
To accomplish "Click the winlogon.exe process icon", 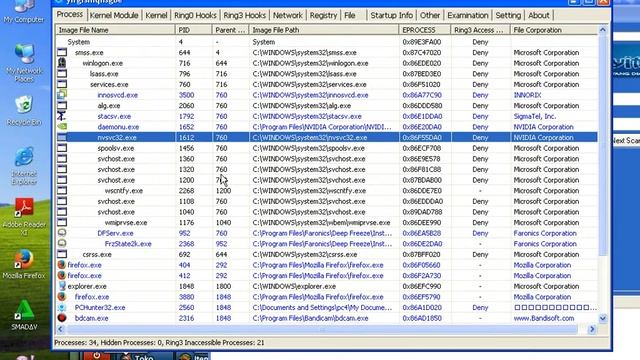I will point(62,63).
